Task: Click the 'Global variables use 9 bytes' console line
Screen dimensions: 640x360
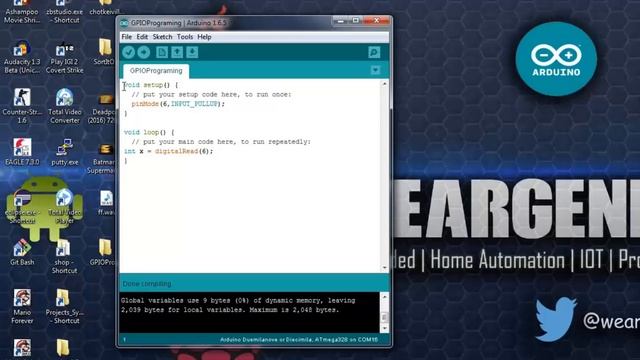Action: point(238,300)
